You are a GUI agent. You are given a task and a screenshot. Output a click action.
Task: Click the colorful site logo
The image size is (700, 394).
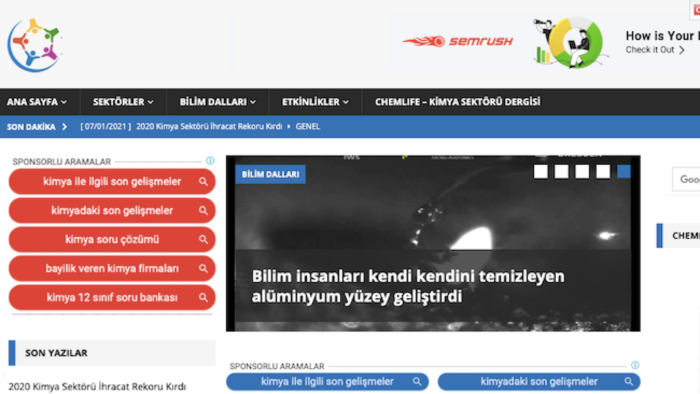click(x=34, y=45)
